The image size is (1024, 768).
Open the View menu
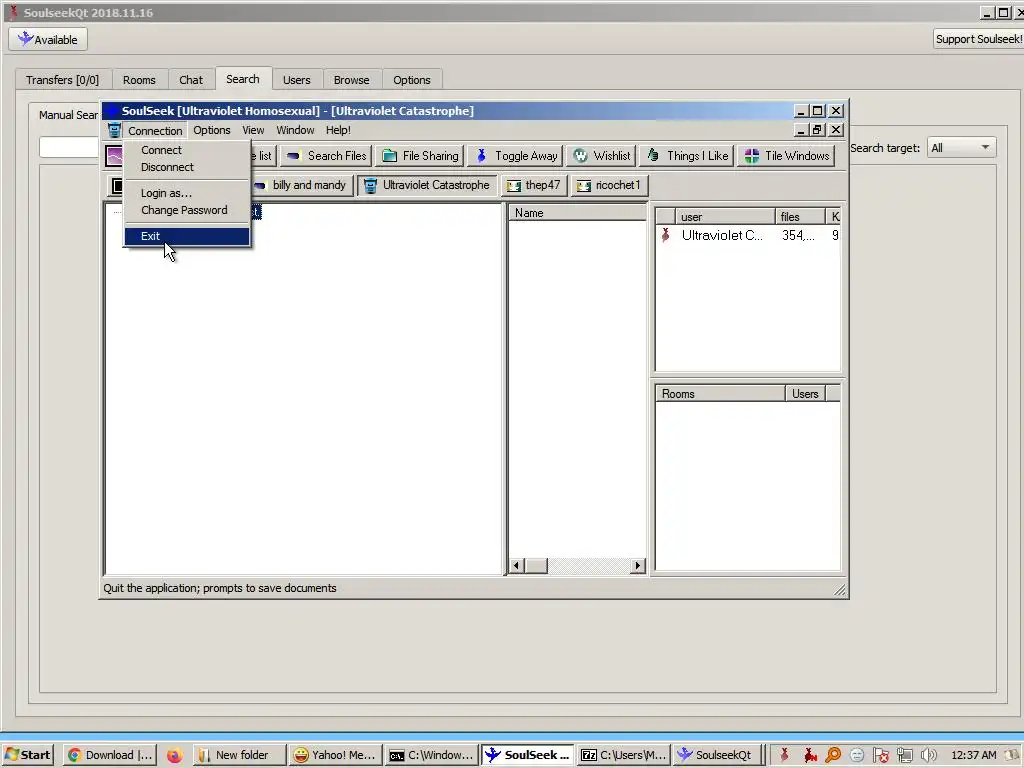point(253,130)
